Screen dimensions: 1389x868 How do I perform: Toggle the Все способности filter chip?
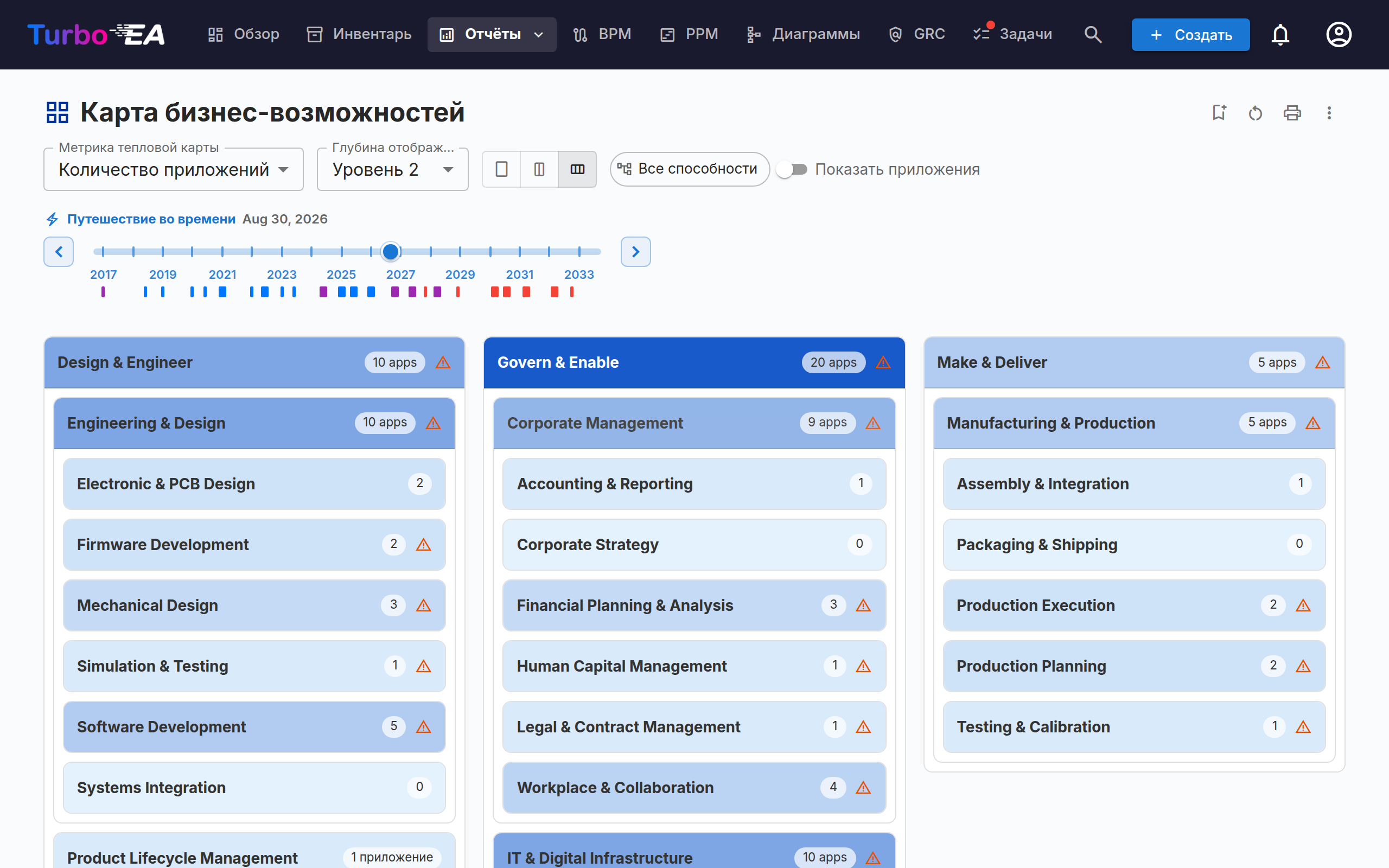click(689, 169)
